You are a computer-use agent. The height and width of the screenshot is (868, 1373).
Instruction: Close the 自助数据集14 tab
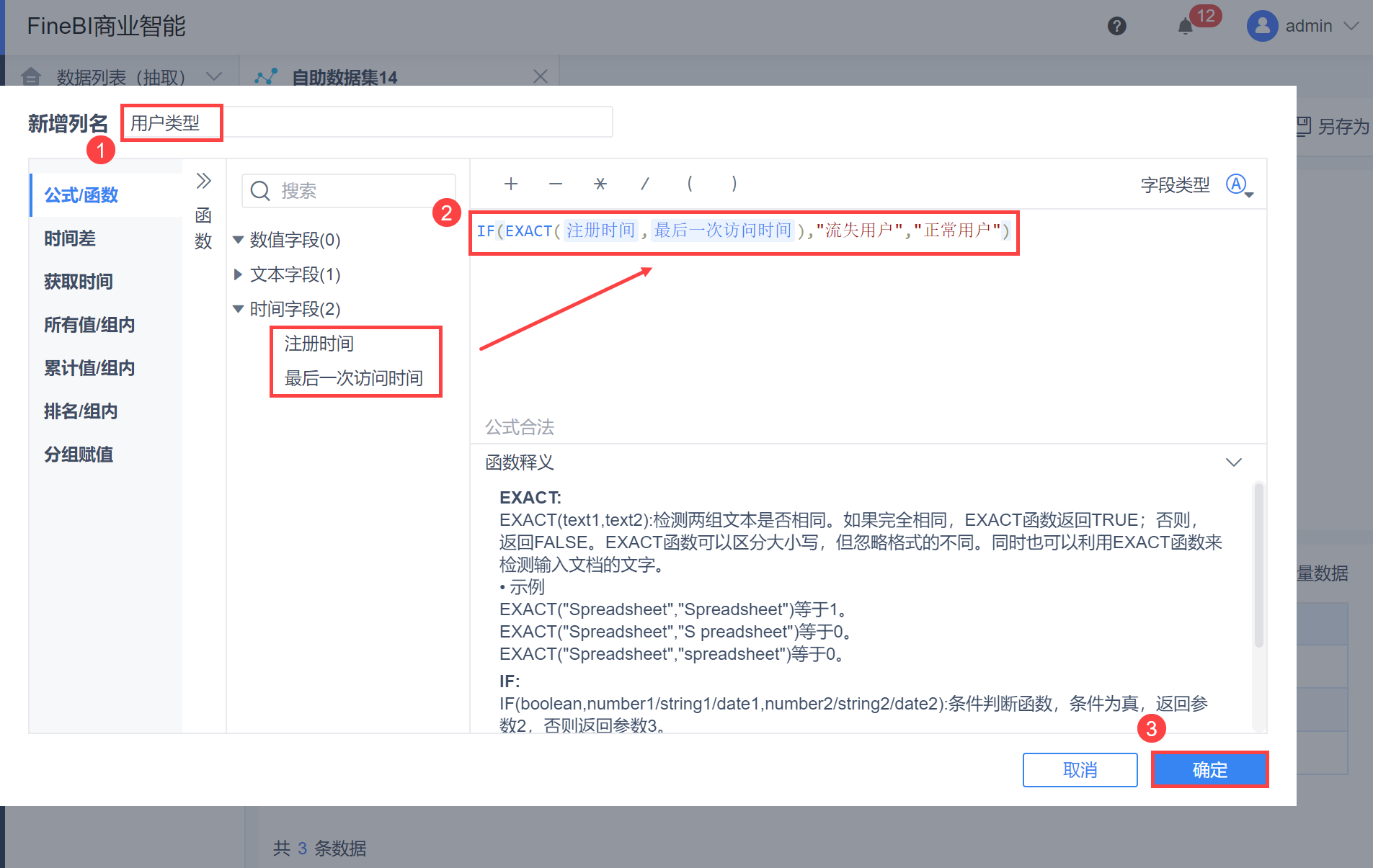tap(540, 76)
